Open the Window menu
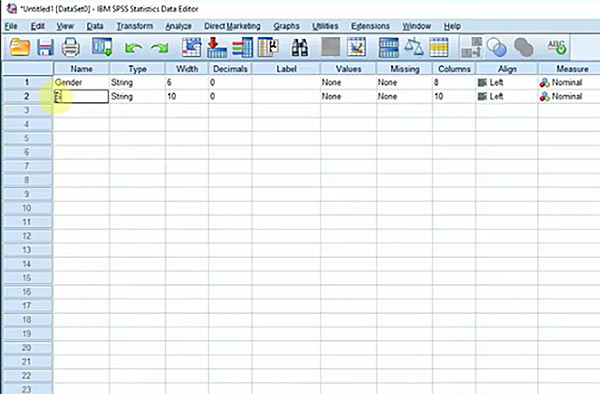The image size is (600, 394). click(x=417, y=26)
